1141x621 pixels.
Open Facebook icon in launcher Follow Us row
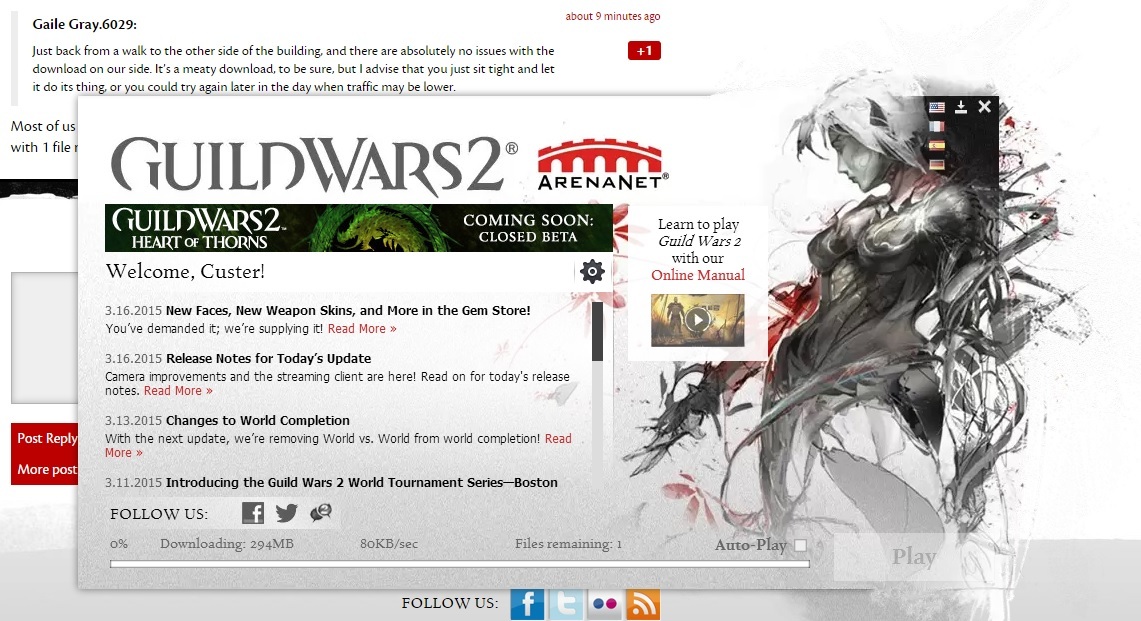pyautogui.click(x=253, y=513)
